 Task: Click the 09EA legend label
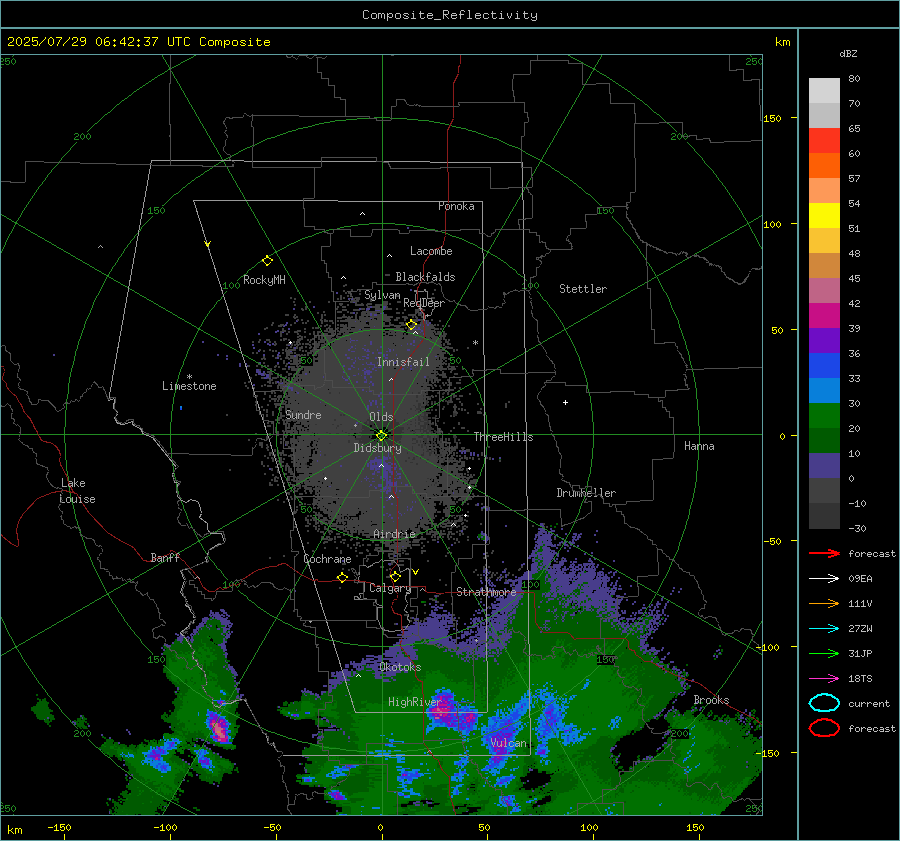point(860,579)
